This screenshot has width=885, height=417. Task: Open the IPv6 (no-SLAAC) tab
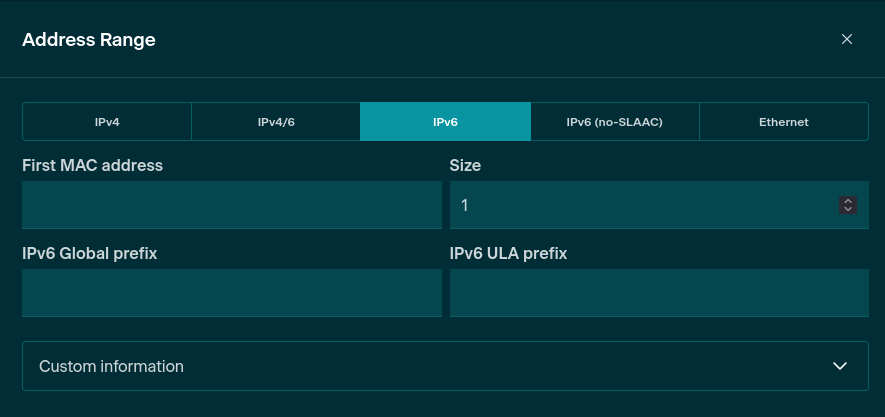point(614,122)
